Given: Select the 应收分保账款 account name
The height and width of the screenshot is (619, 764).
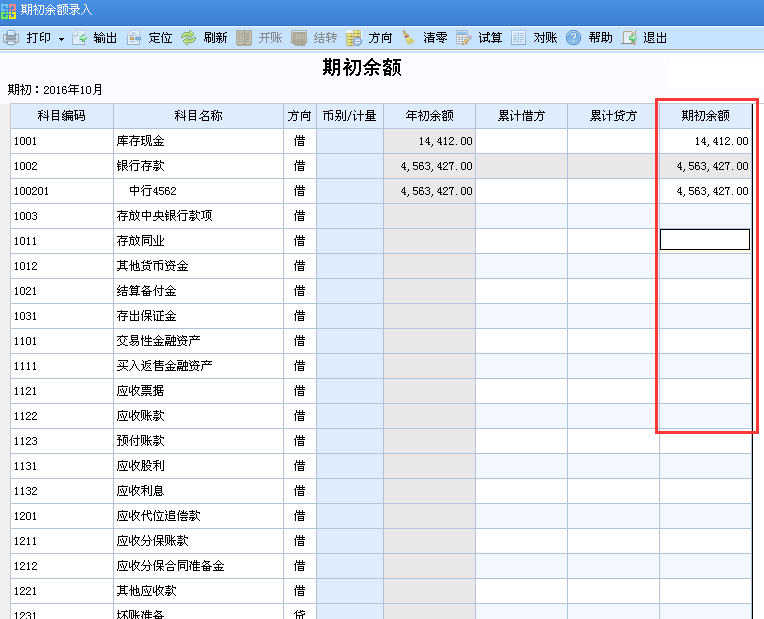Looking at the screenshot, I should [152, 541].
